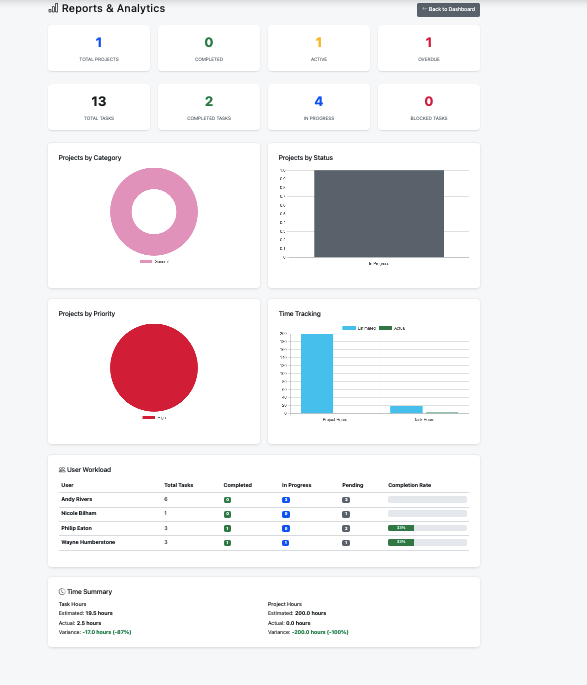Click Philip Eaton's 33% completion rate bar
Screen dimensions: 587x685
click(x=427, y=528)
